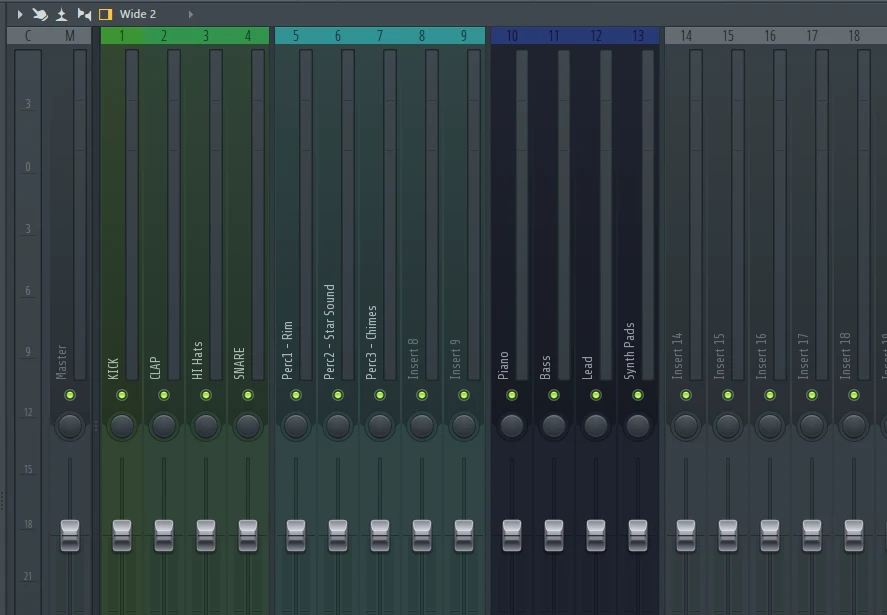Toggle the Master track green mute light
The width and height of the screenshot is (887, 615).
[x=70, y=395]
